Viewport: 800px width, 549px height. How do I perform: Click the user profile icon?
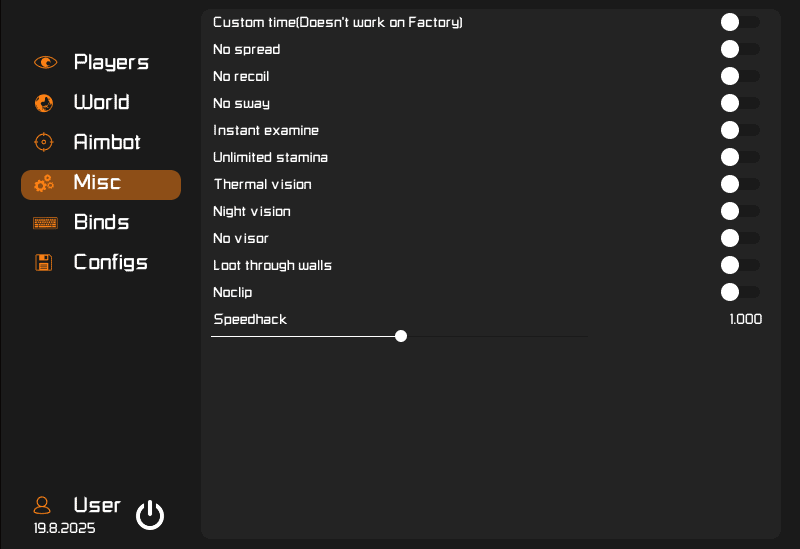click(x=43, y=505)
